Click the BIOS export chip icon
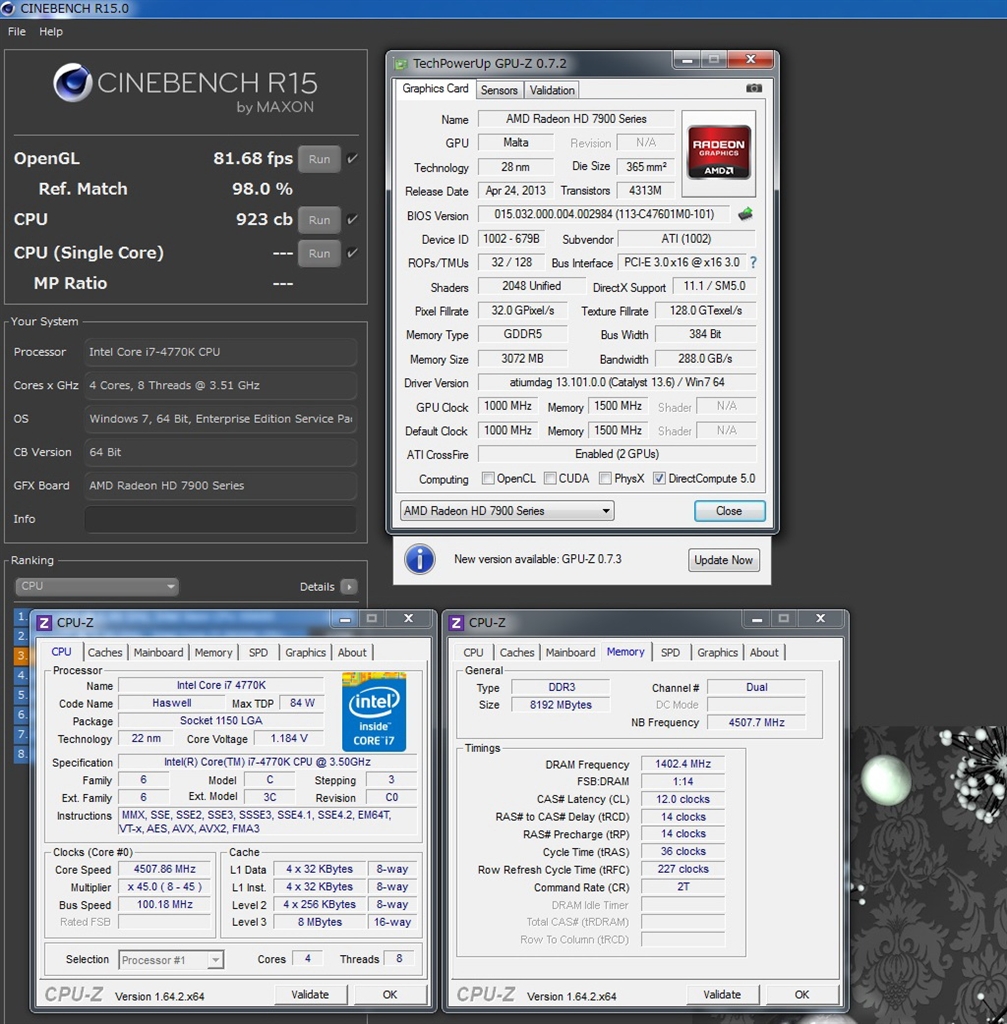This screenshot has height=1024, width=1007. point(745,214)
